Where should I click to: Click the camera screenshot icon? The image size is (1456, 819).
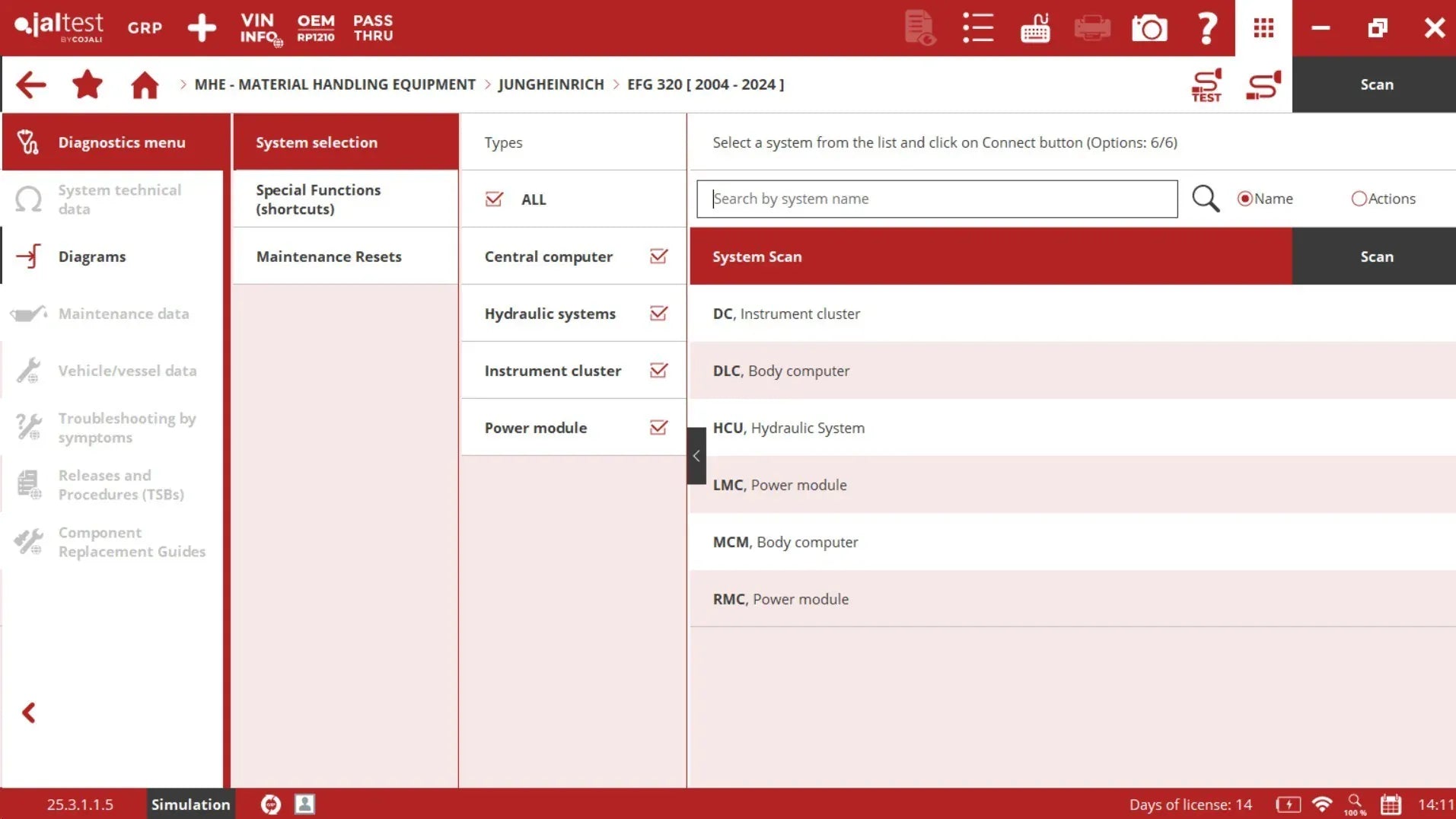(1149, 28)
